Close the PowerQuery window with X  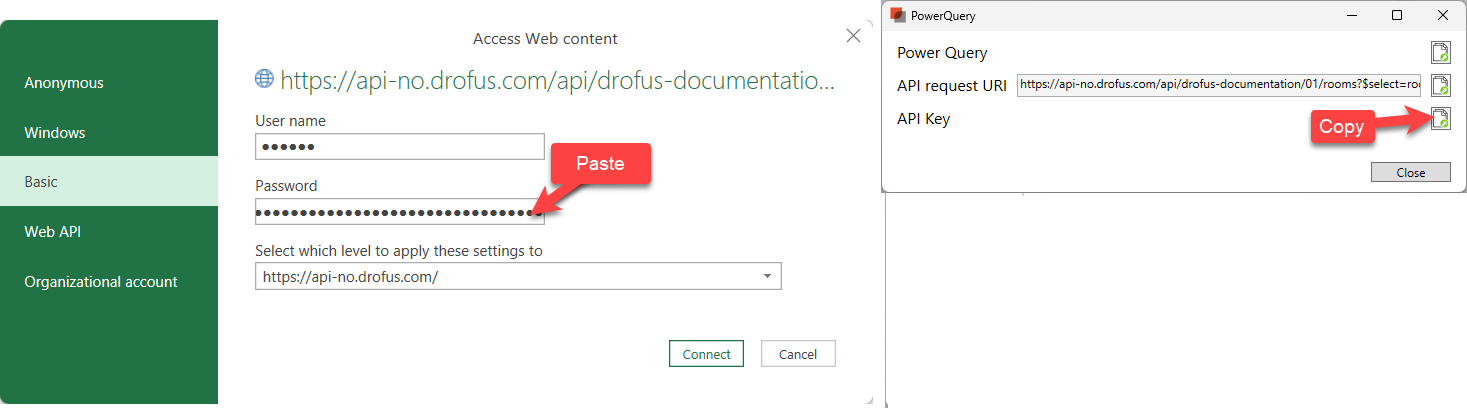coord(1442,16)
